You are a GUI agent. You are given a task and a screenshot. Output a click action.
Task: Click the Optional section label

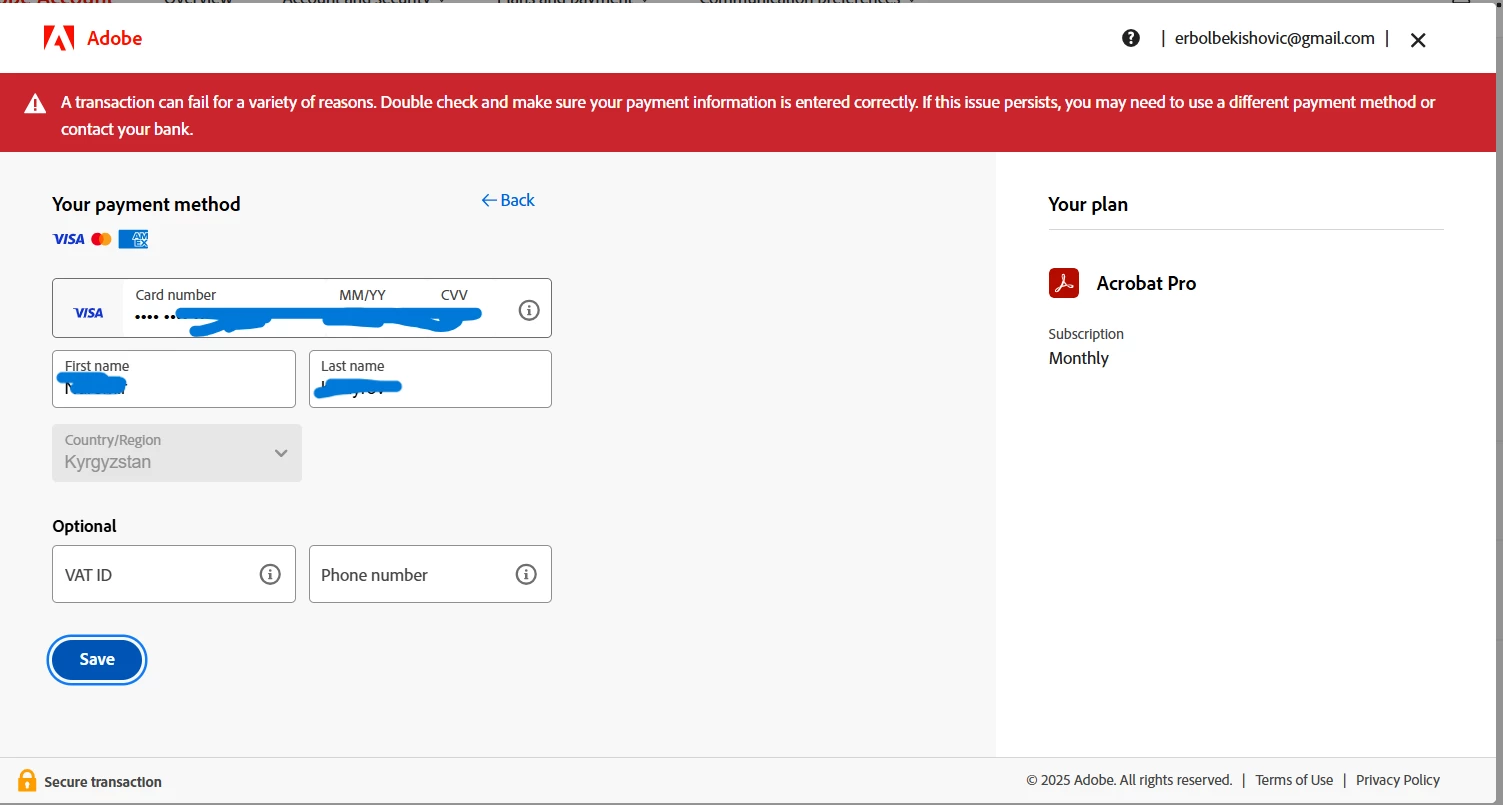(84, 526)
